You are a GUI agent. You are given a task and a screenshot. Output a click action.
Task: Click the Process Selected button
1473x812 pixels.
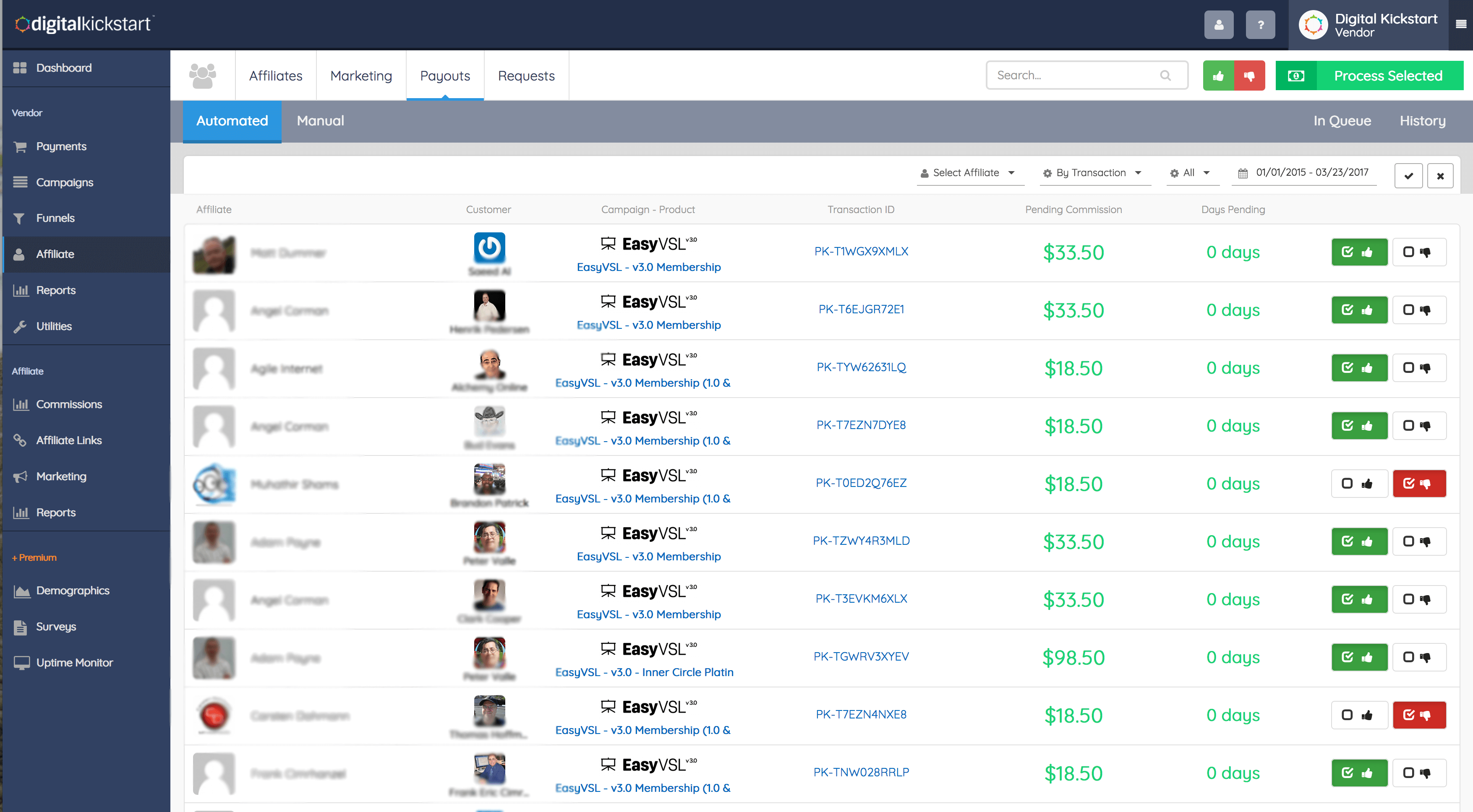tap(1369, 76)
